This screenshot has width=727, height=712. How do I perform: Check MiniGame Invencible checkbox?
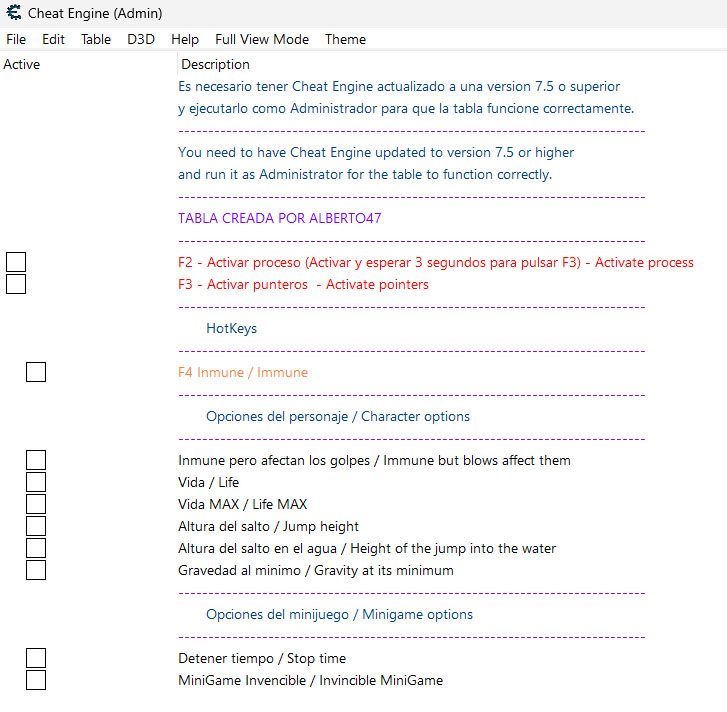[x=36, y=680]
